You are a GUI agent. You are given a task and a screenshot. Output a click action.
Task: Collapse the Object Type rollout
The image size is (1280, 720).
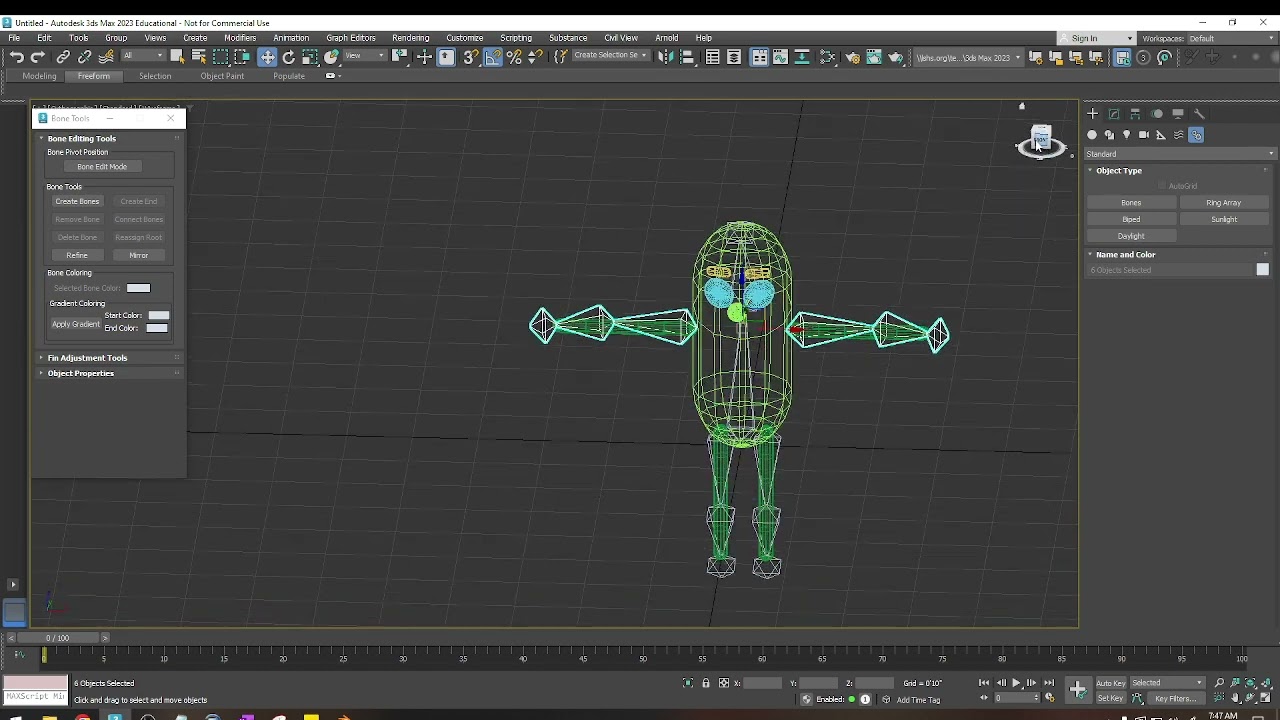pyautogui.click(x=1118, y=170)
